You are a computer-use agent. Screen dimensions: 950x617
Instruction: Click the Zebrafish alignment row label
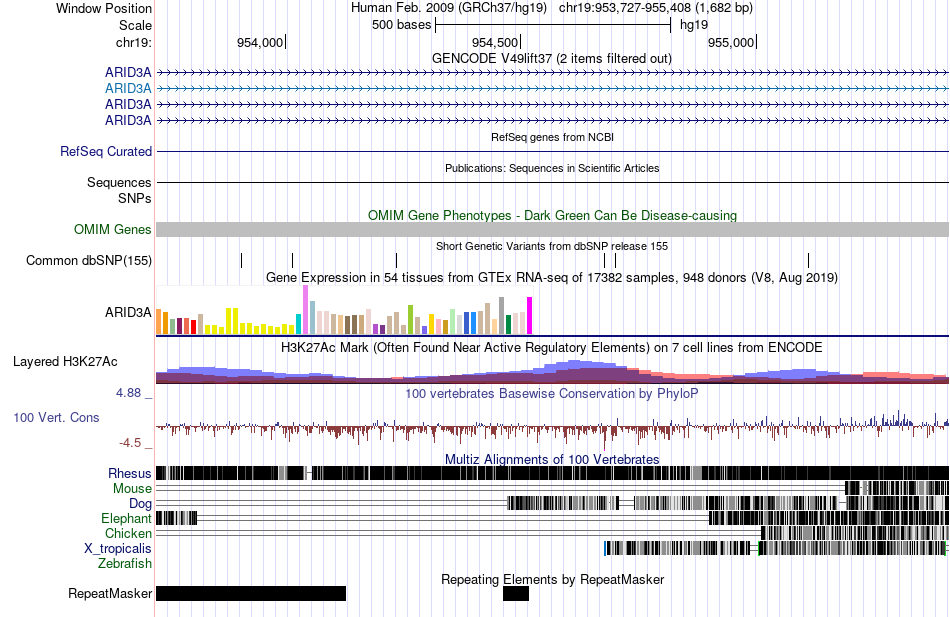click(x=125, y=564)
